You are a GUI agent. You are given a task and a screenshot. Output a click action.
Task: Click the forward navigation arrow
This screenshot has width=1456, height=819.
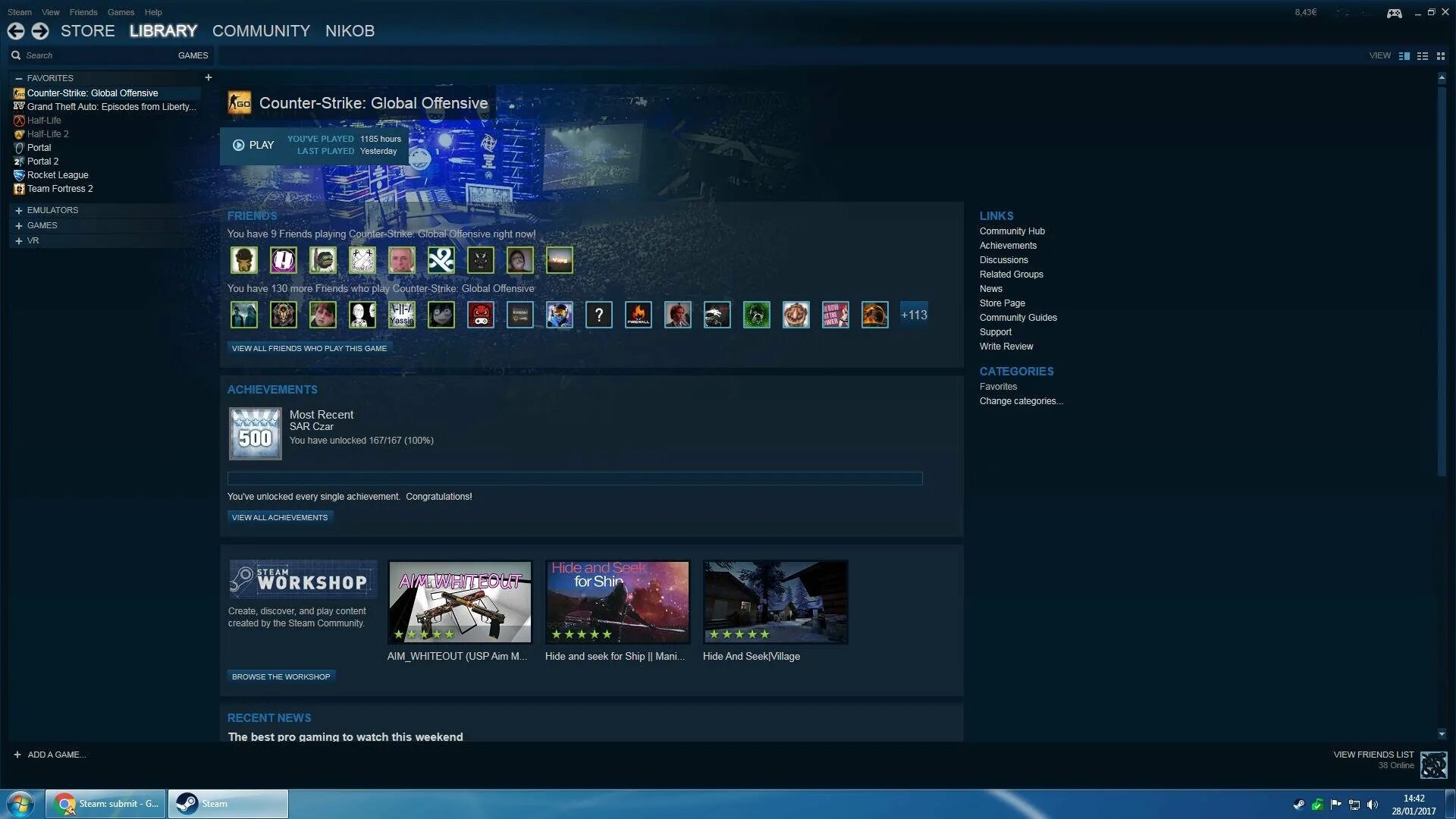[40, 31]
